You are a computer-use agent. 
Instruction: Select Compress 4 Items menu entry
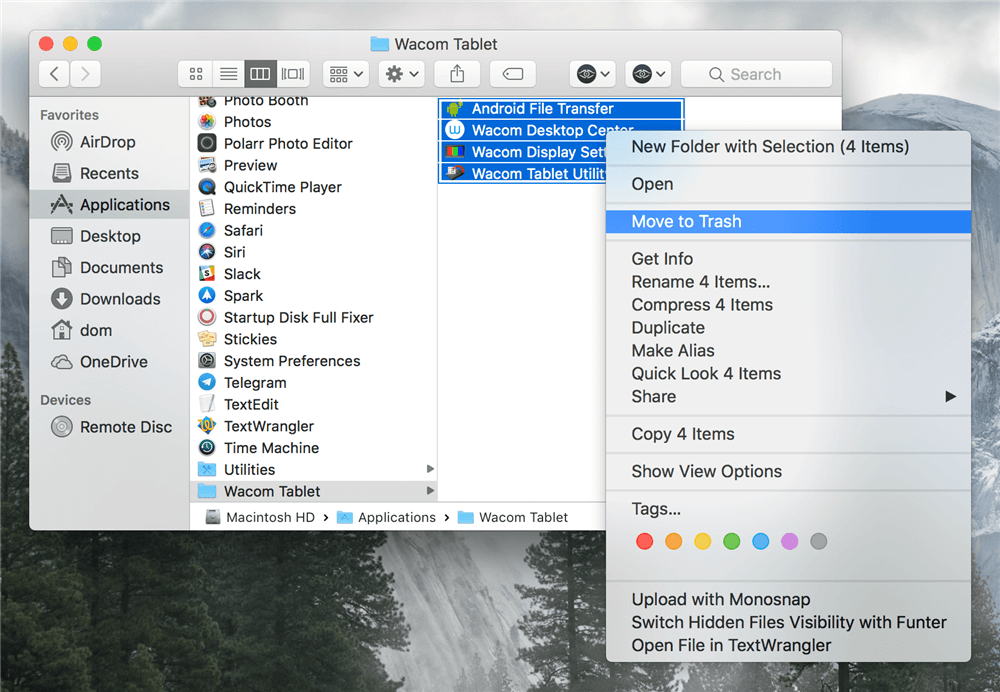pos(702,305)
